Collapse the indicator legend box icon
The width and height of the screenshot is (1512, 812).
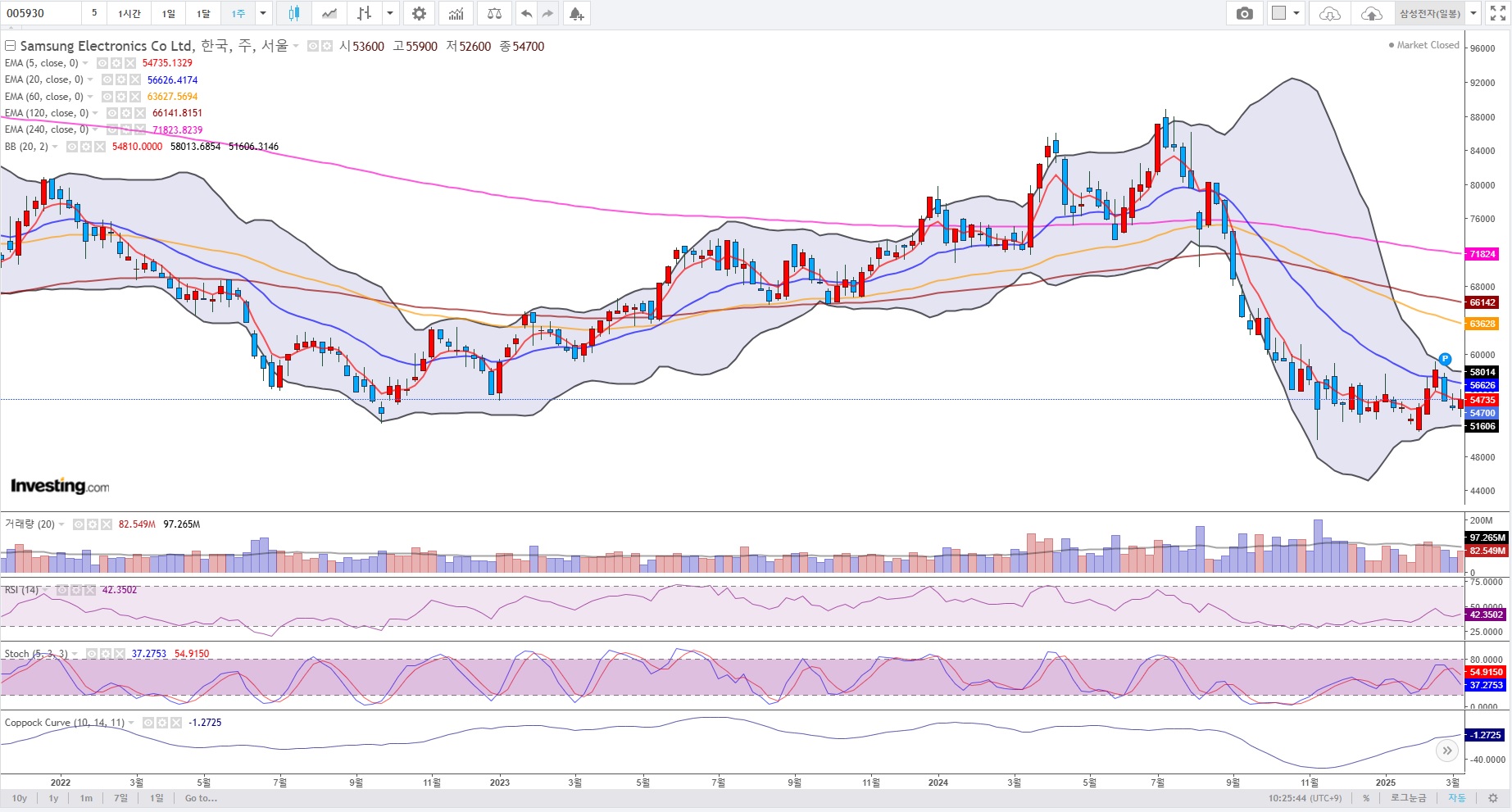(11, 46)
